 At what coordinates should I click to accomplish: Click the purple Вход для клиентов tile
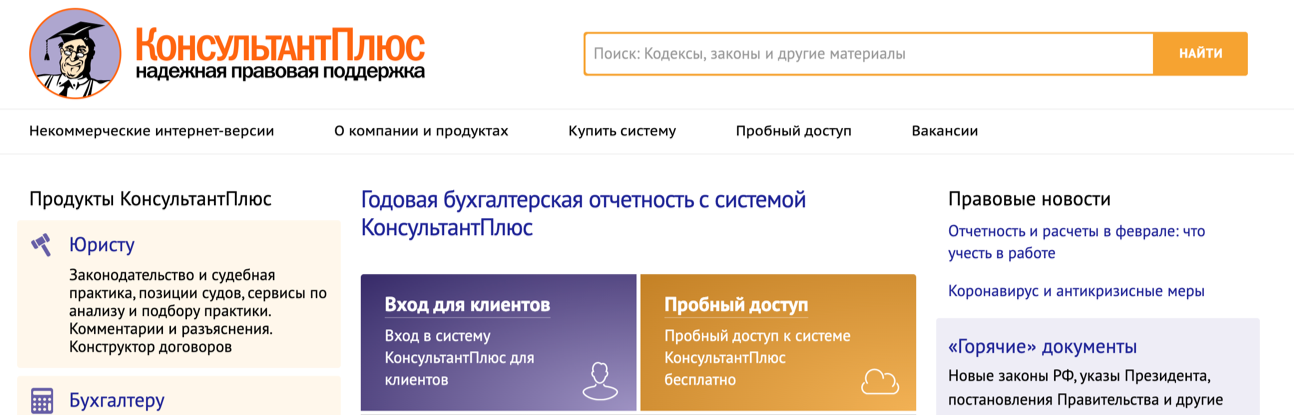pyautogui.click(x=498, y=342)
